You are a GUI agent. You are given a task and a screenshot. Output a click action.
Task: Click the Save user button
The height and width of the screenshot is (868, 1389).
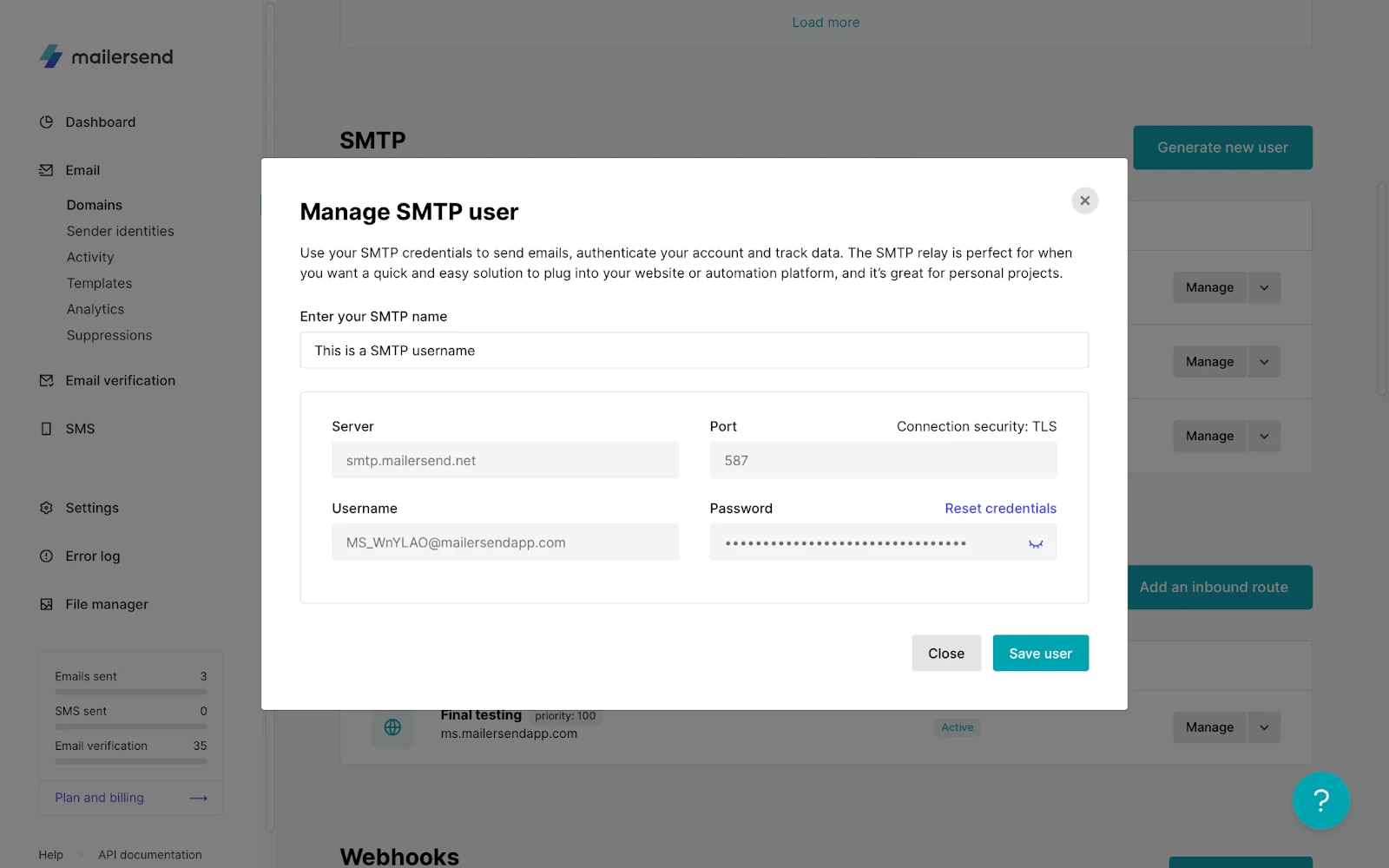[x=1040, y=654]
